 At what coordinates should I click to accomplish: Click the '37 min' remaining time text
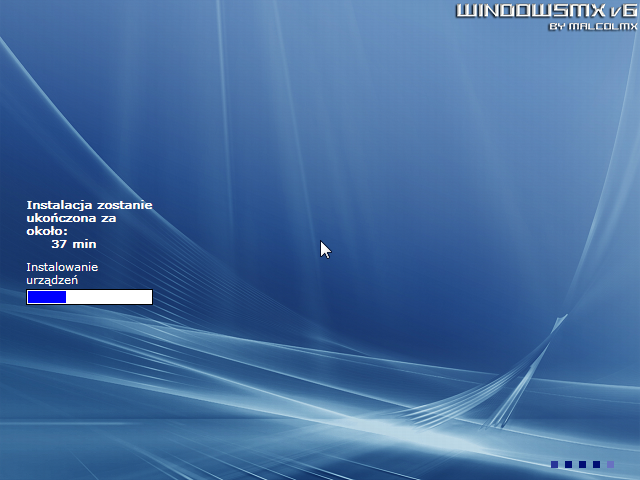(x=74, y=244)
